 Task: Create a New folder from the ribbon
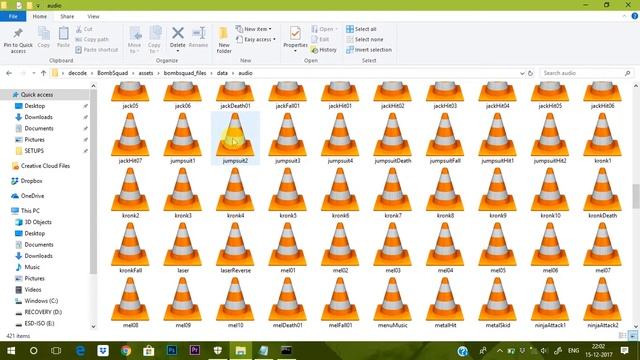(x=224, y=40)
